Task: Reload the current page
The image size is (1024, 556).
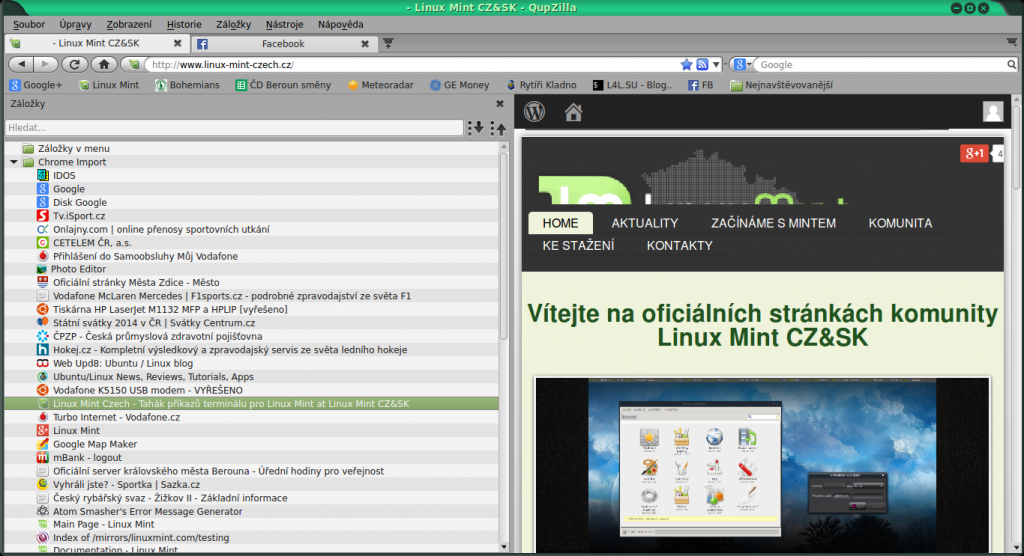Action: click(74, 64)
